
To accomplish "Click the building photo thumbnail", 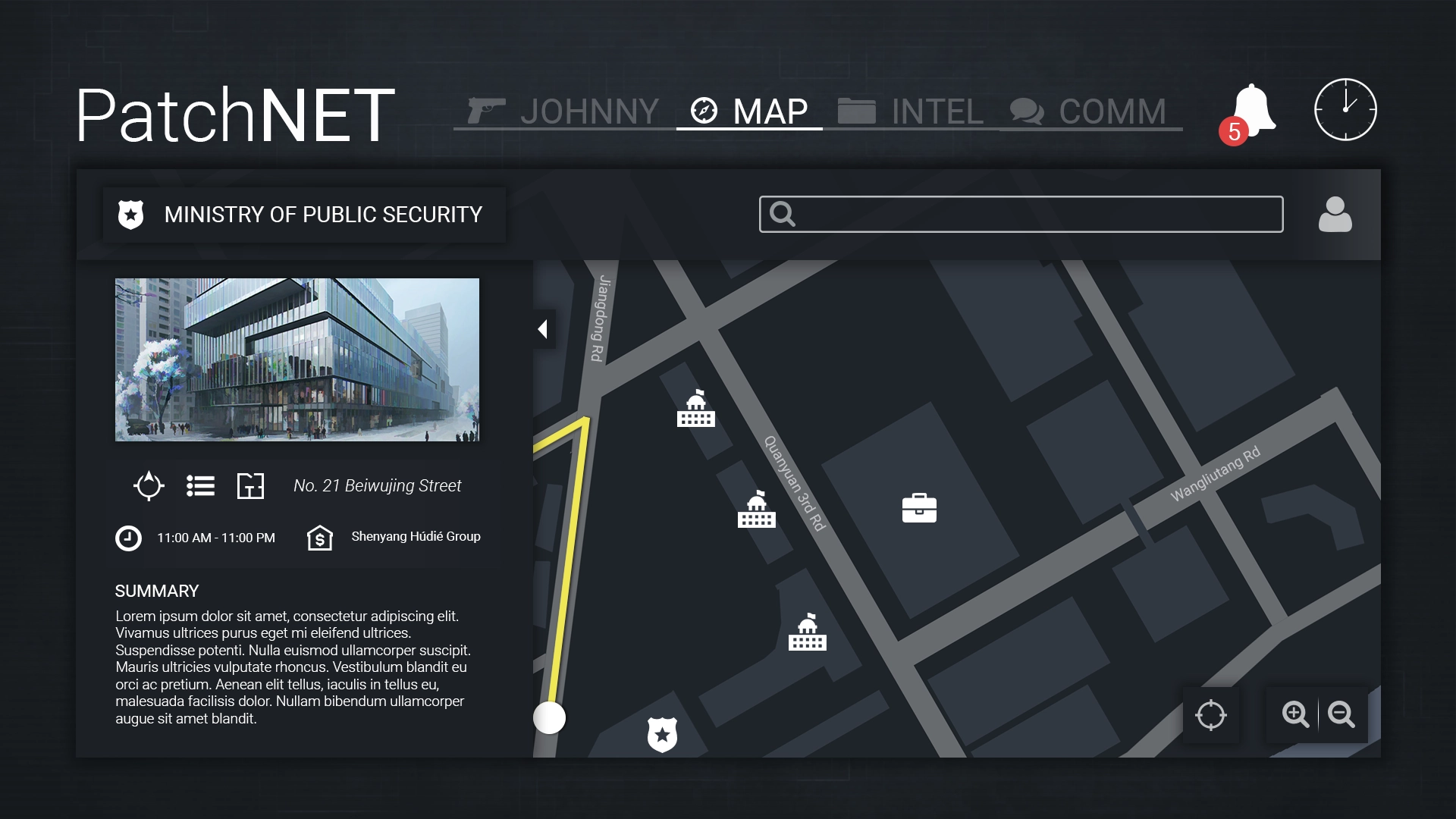I will pos(297,359).
